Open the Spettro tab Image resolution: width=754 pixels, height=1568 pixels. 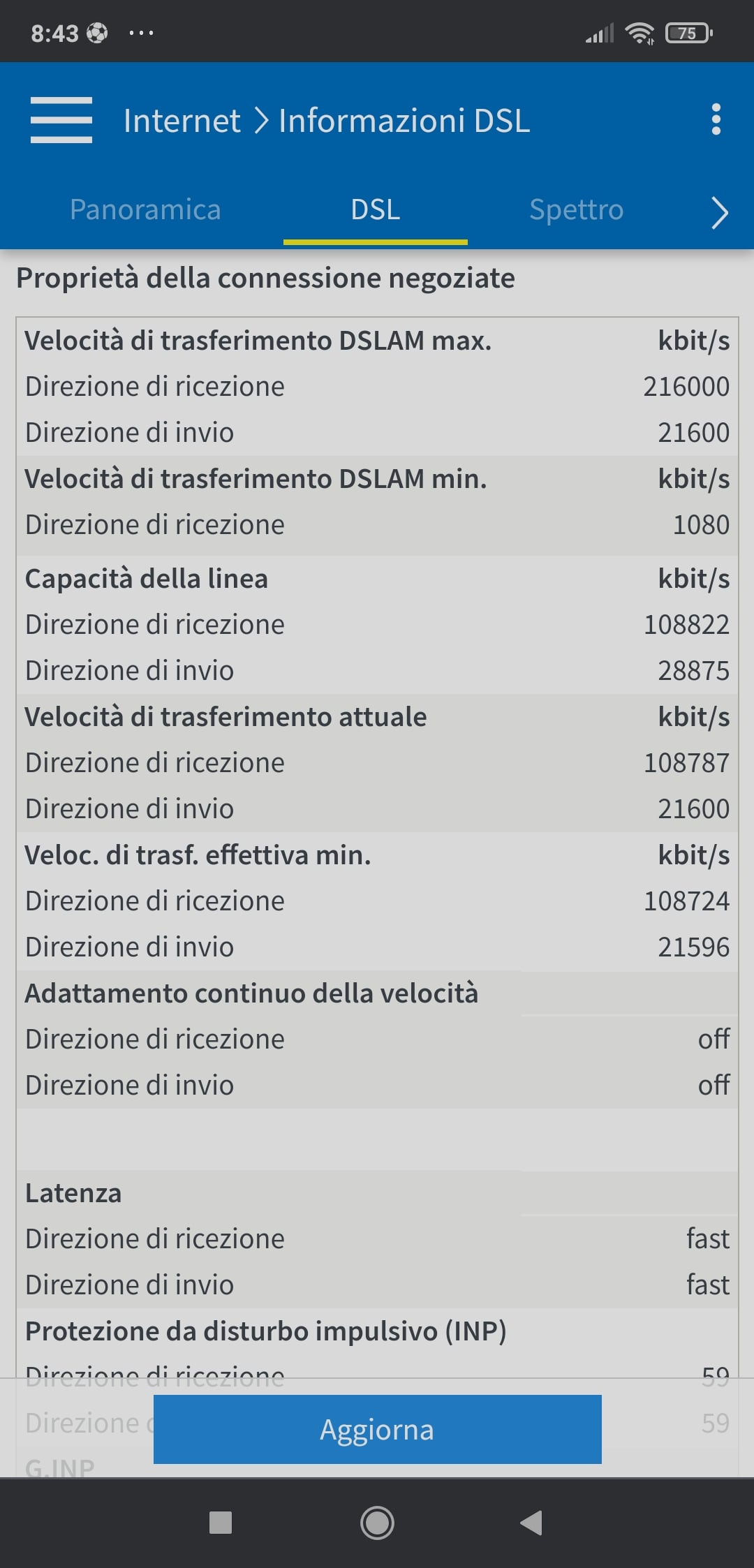pyautogui.click(x=576, y=209)
